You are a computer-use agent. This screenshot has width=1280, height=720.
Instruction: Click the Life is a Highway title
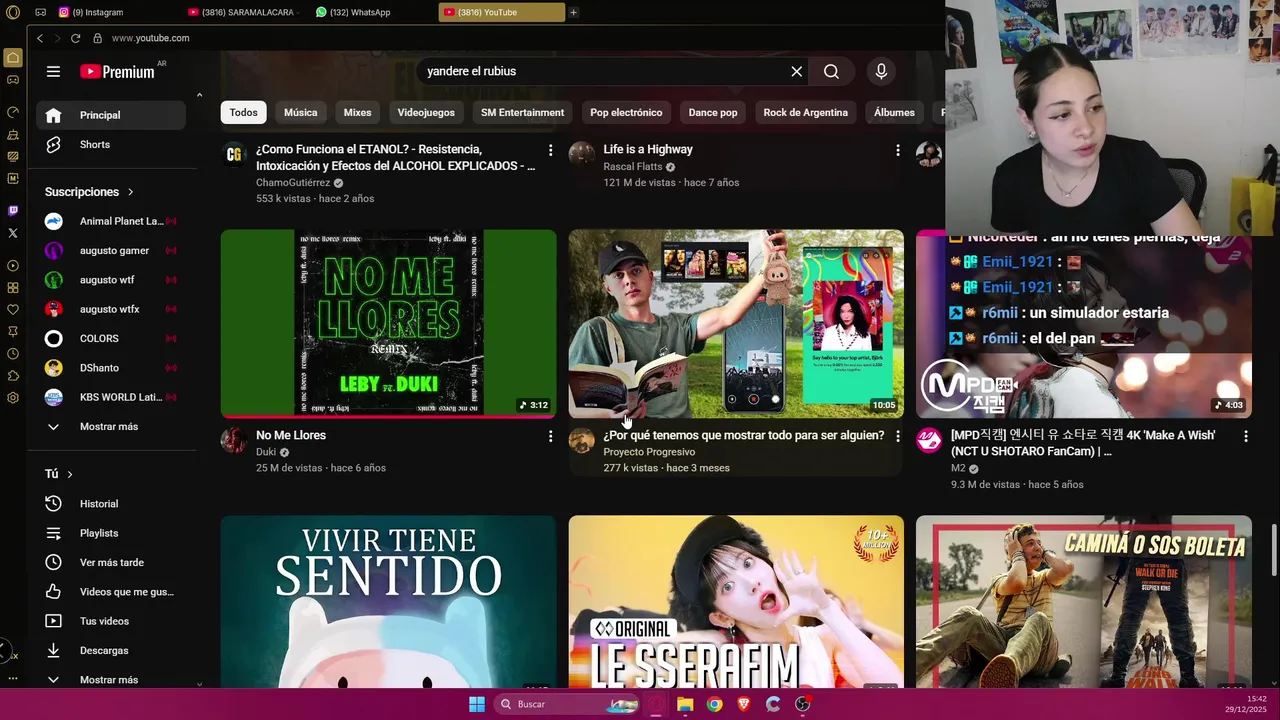648,150
